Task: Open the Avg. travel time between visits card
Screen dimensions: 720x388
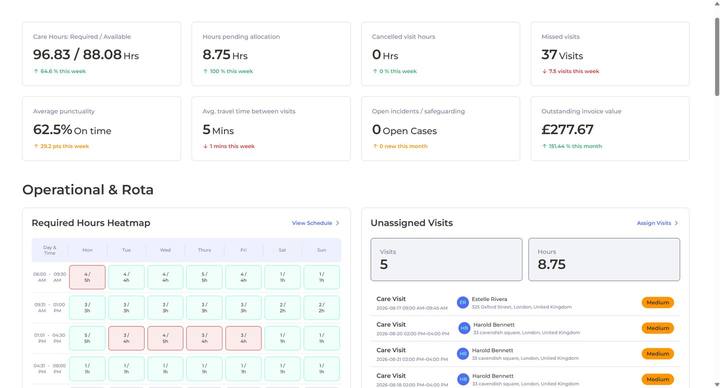Action: (271, 129)
